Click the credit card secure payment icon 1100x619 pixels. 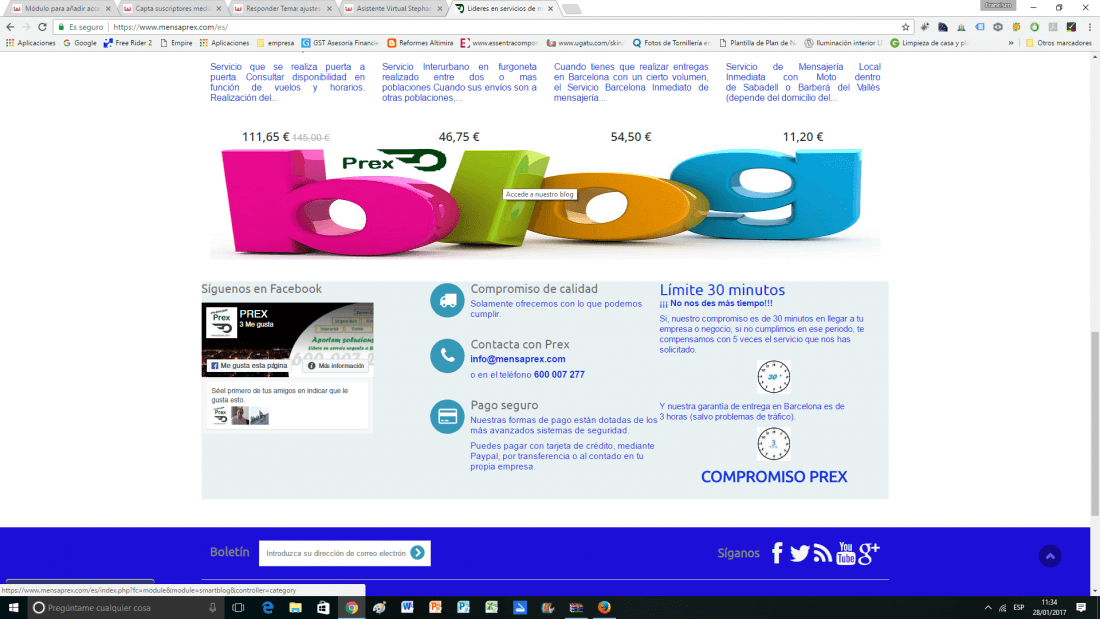pyautogui.click(x=447, y=417)
